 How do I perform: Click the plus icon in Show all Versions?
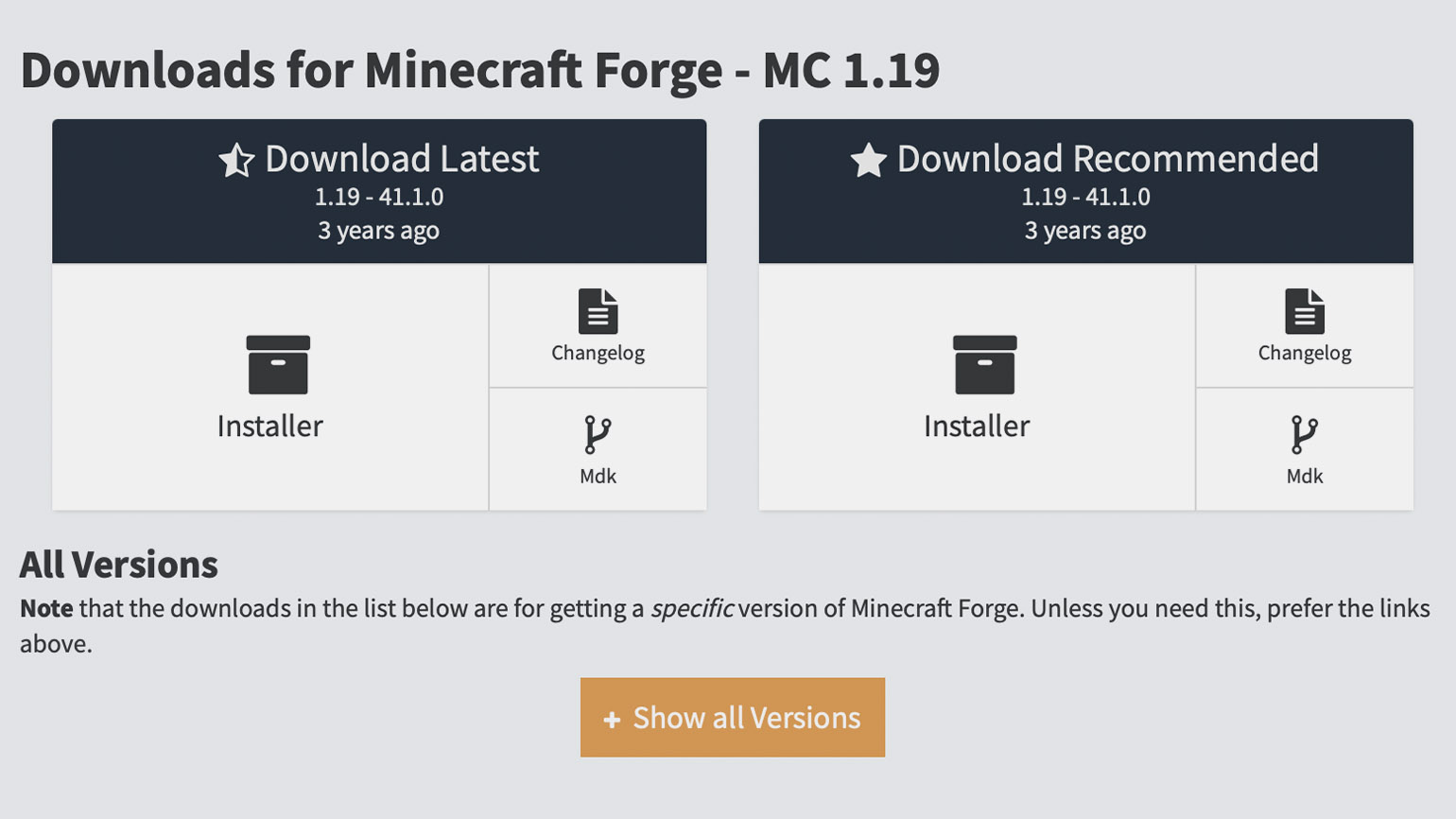[x=612, y=720]
